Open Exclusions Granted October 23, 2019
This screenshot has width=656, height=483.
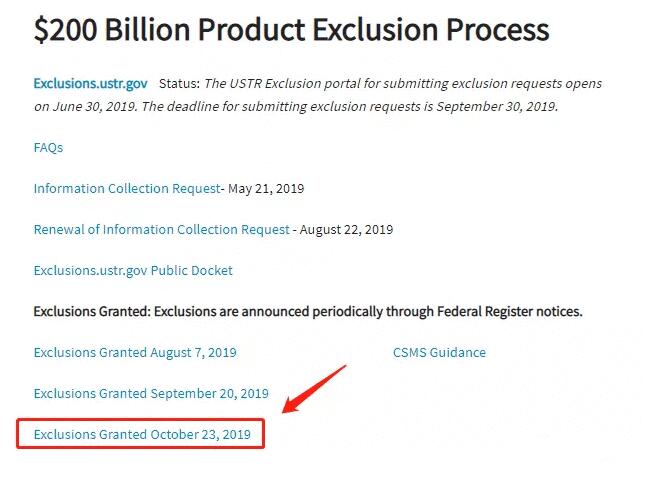(x=142, y=434)
